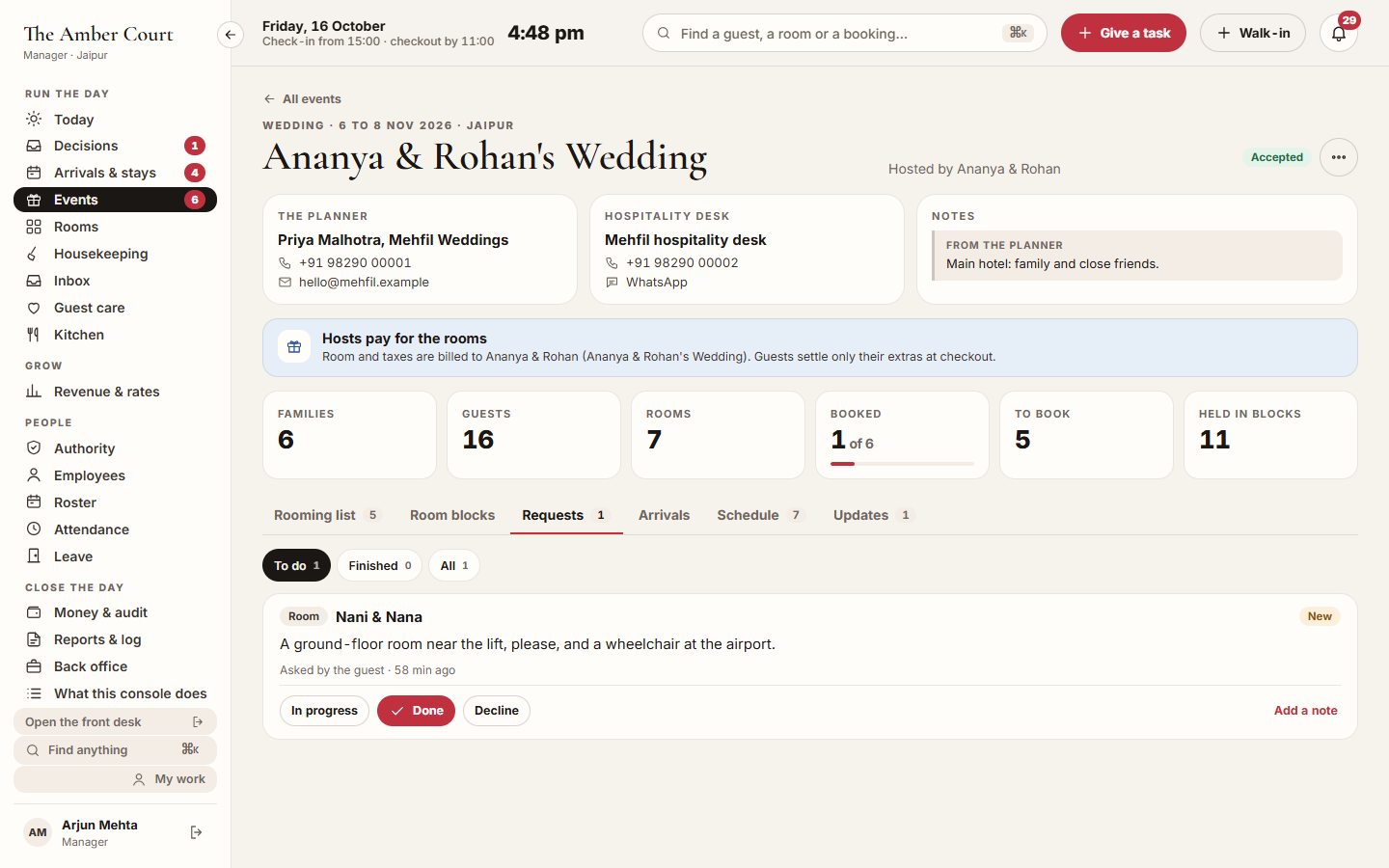Open the three-dot more options menu
Screen dimensions: 1389x868
1339,157
